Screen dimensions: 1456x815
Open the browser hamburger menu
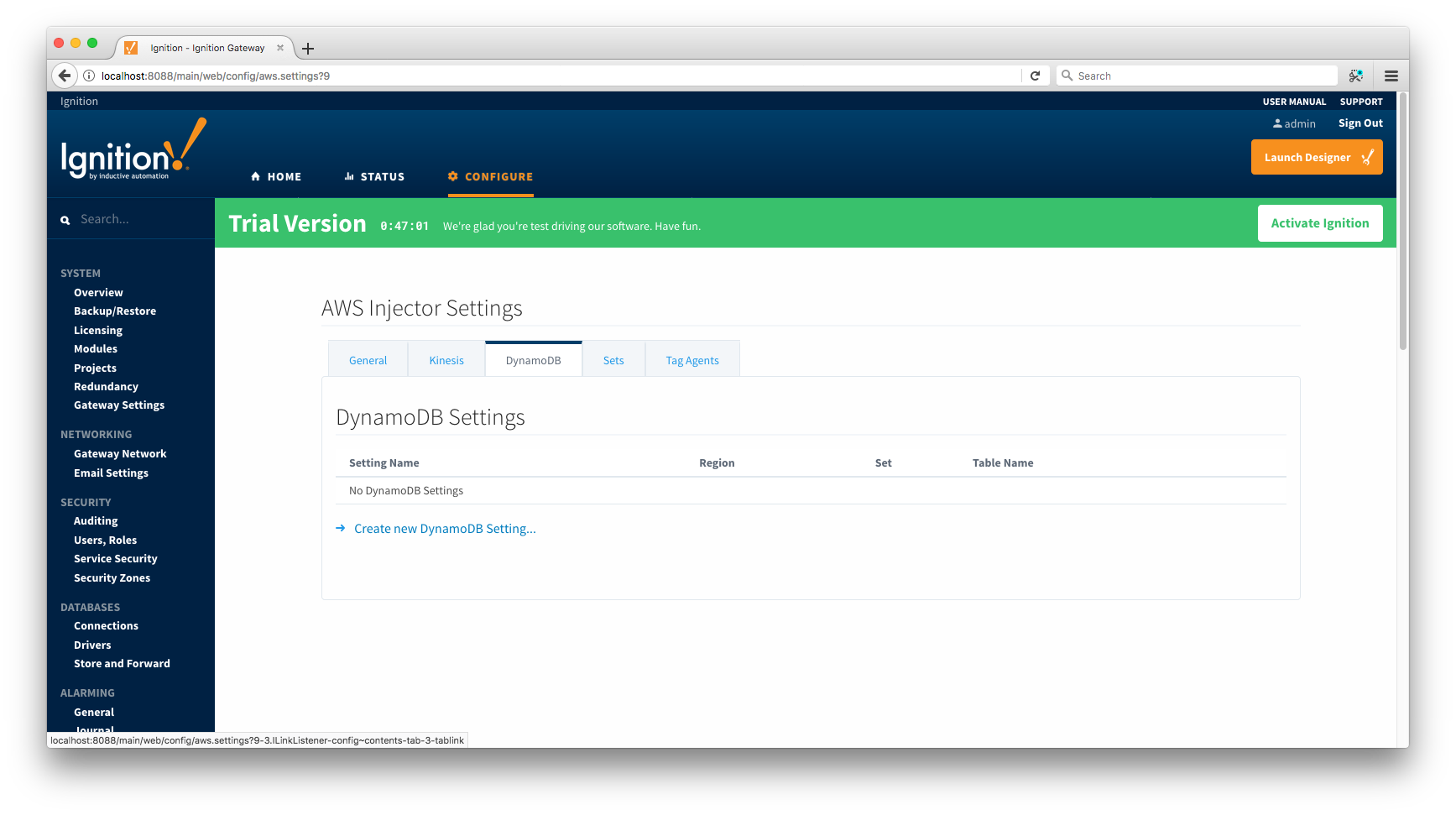click(1391, 76)
